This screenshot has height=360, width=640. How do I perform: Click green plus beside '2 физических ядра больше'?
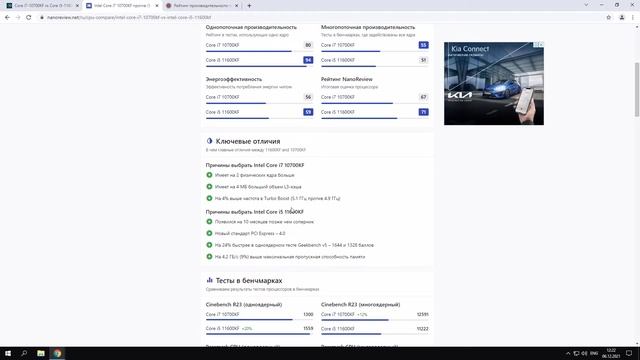coord(209,175)
